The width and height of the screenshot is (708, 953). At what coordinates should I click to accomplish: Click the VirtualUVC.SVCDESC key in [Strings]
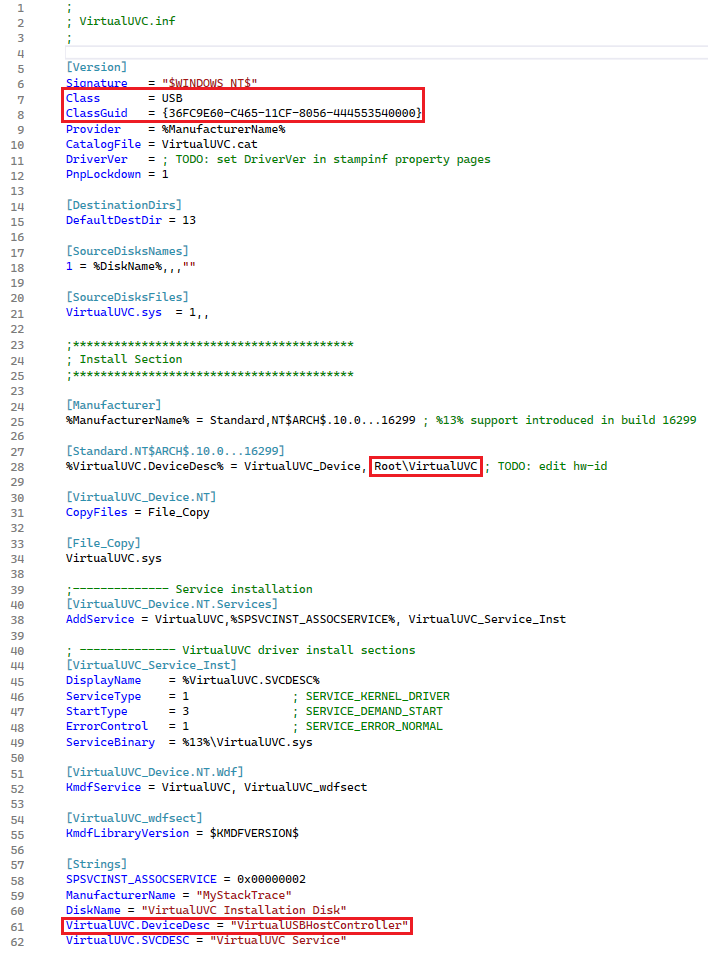[128, 941]
